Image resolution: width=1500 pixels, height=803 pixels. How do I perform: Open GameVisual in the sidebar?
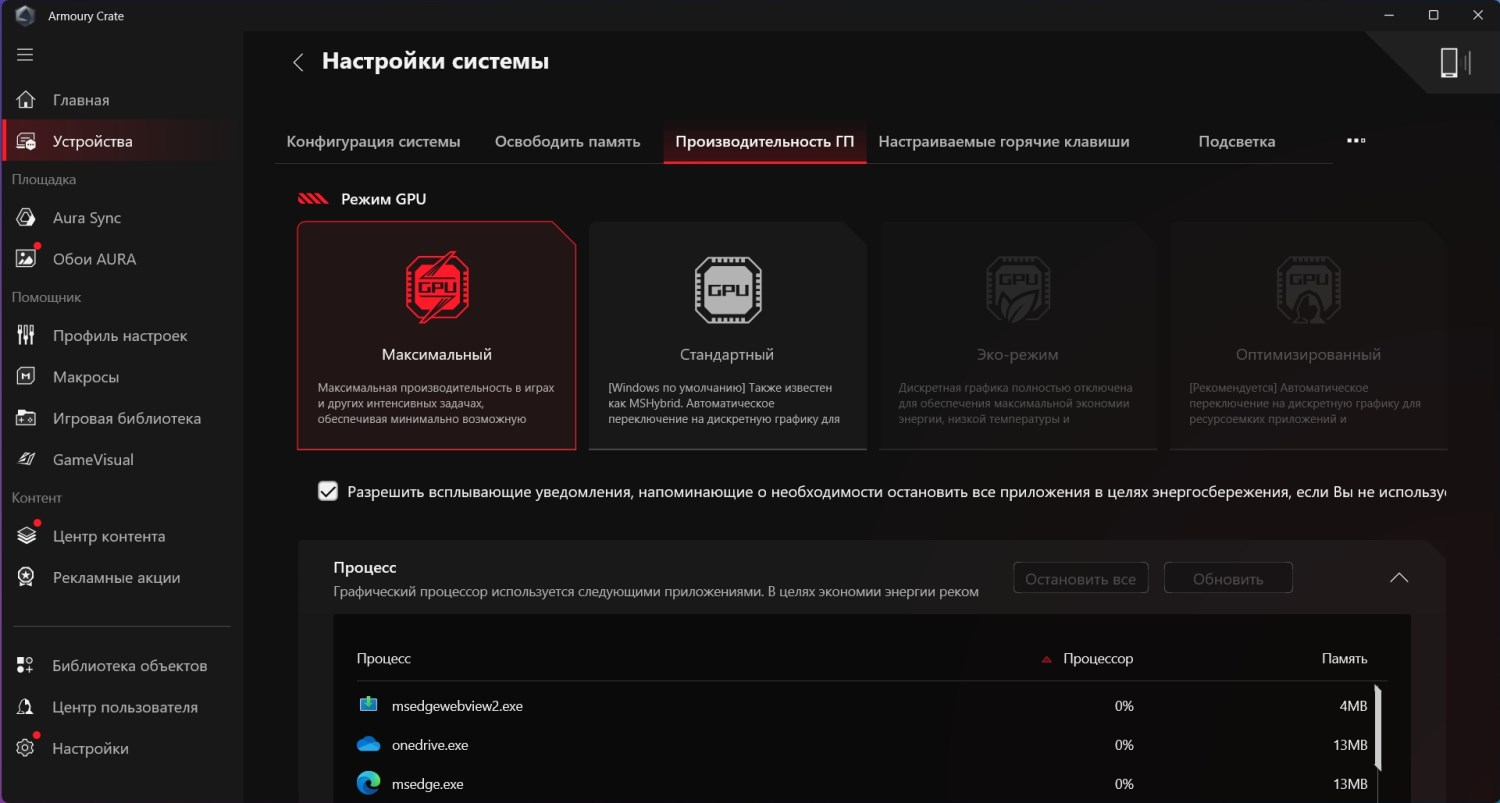click(122, 460)
